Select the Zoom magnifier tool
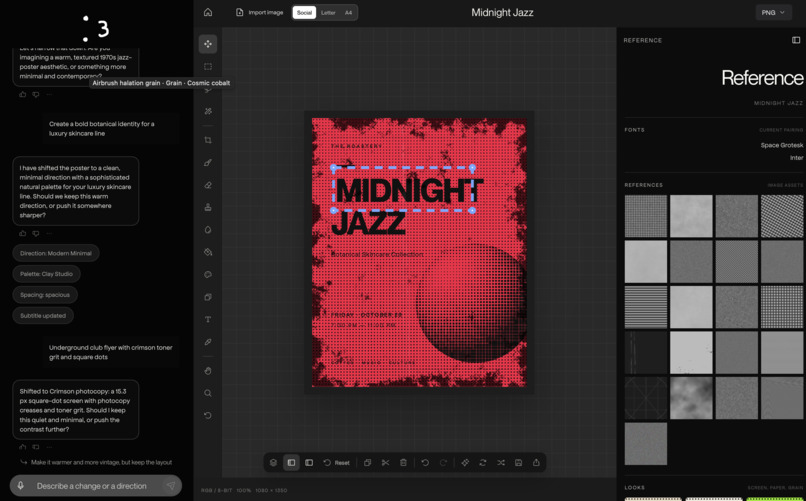This screenshot has width=806, height=501. tap(208, 393)
